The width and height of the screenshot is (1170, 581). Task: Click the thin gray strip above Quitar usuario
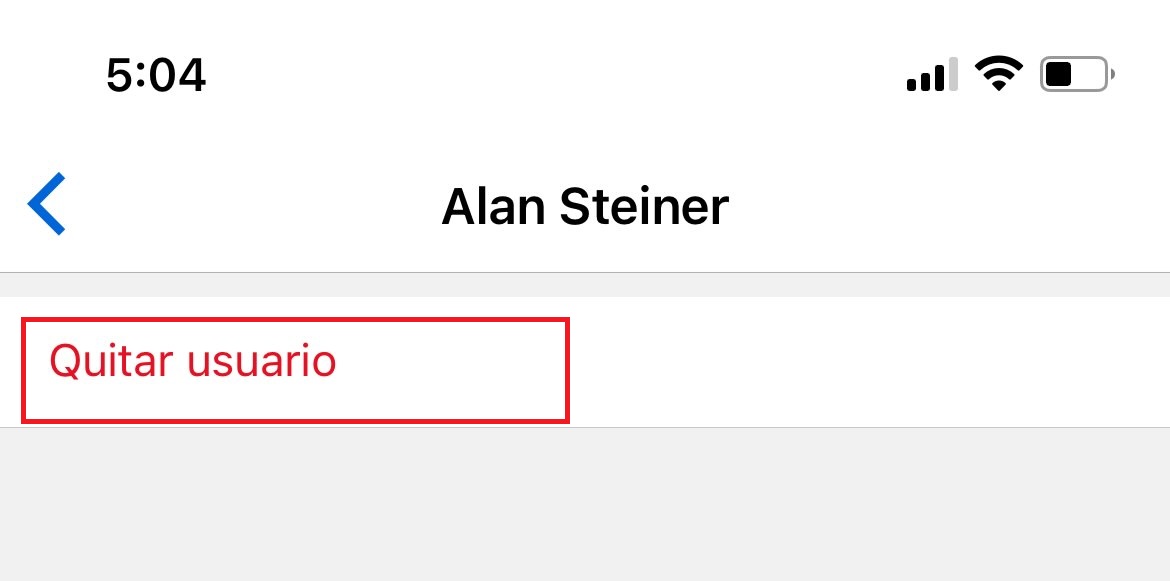click(585, 285)
